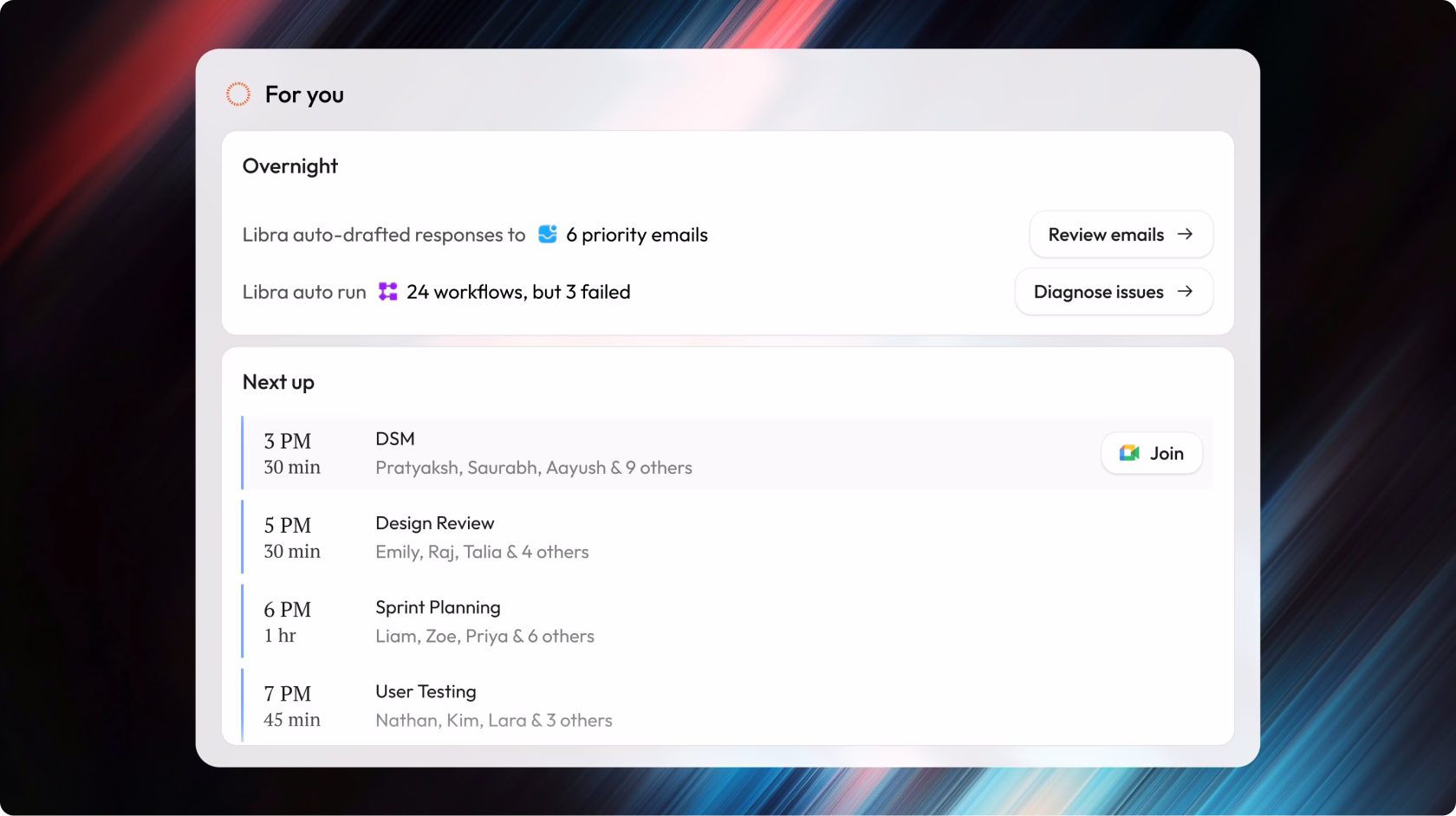Open Review emails
Screen dimensions: 1456x816
(x=1121, y=234)
